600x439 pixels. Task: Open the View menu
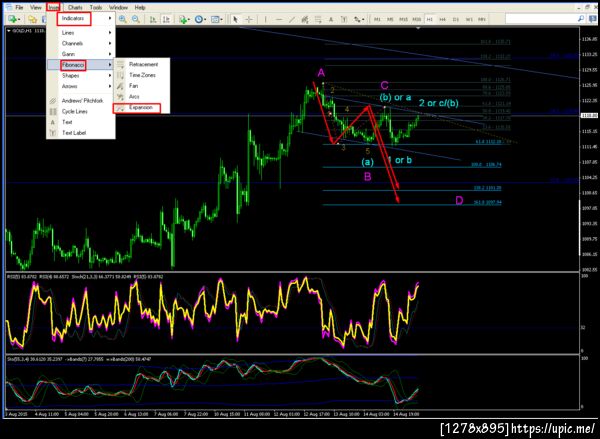pyautogui.click(x=36, y=7)
